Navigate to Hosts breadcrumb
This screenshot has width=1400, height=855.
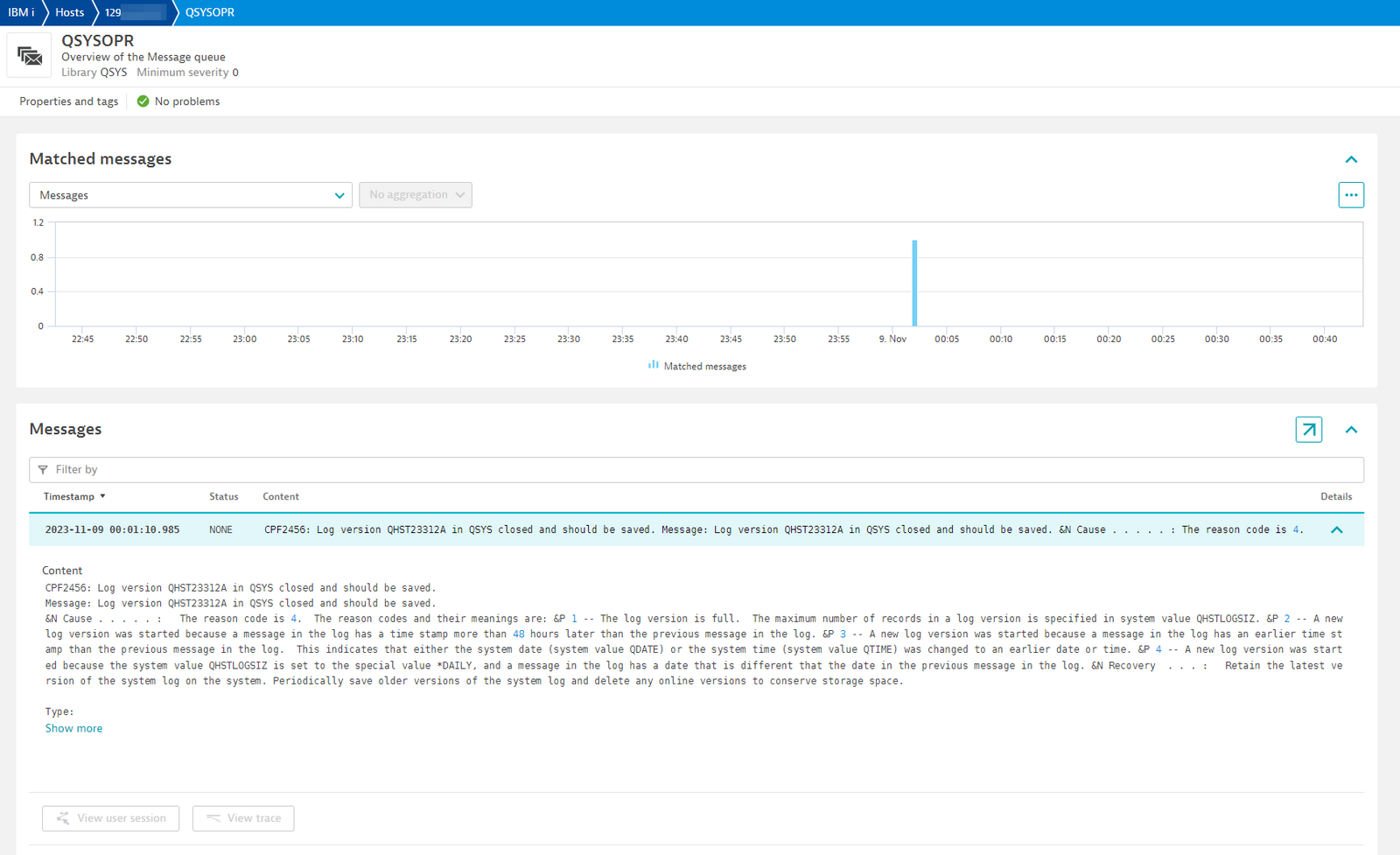[x=70, y=12]
